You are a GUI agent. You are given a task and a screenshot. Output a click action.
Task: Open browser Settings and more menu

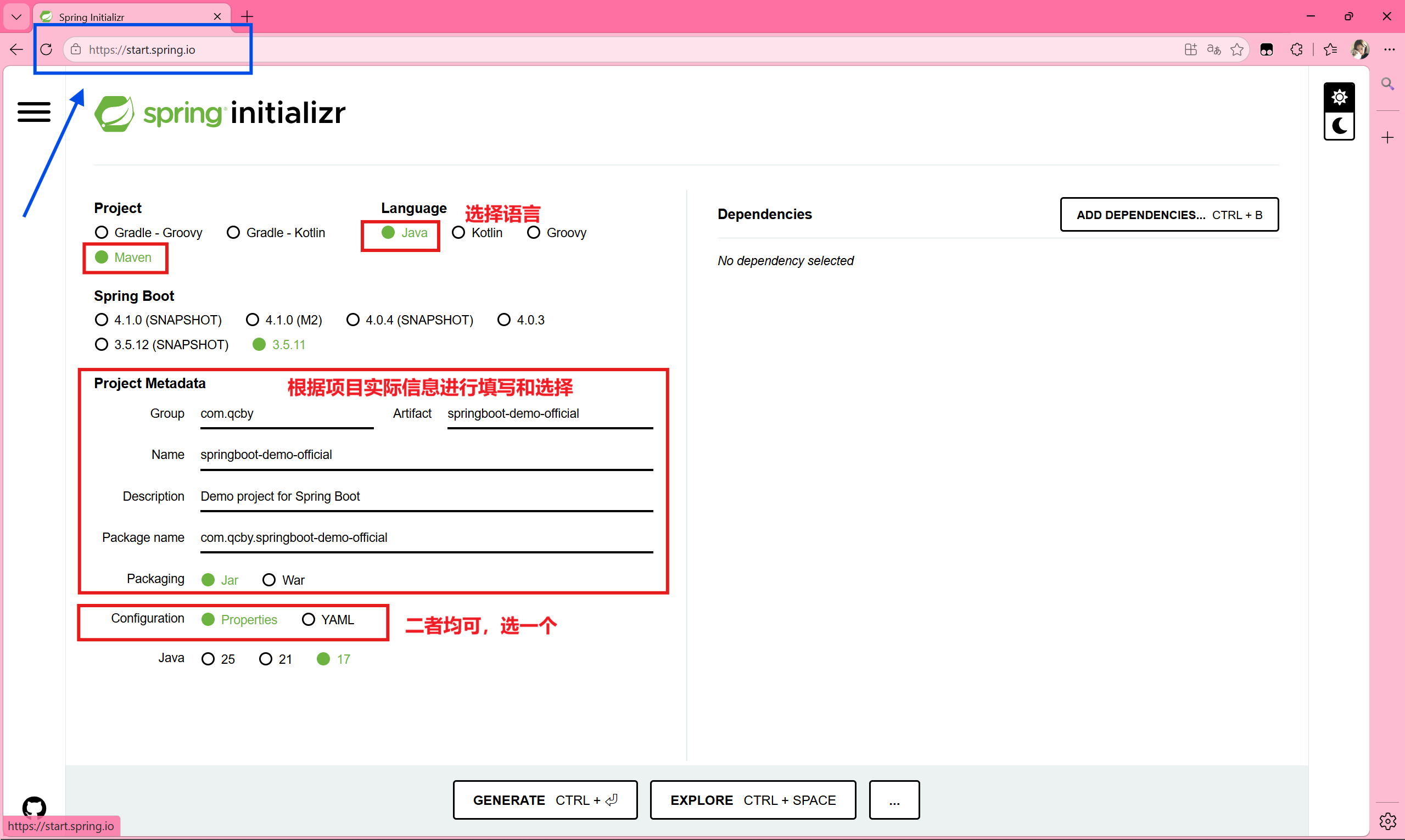coord(1389,50)
